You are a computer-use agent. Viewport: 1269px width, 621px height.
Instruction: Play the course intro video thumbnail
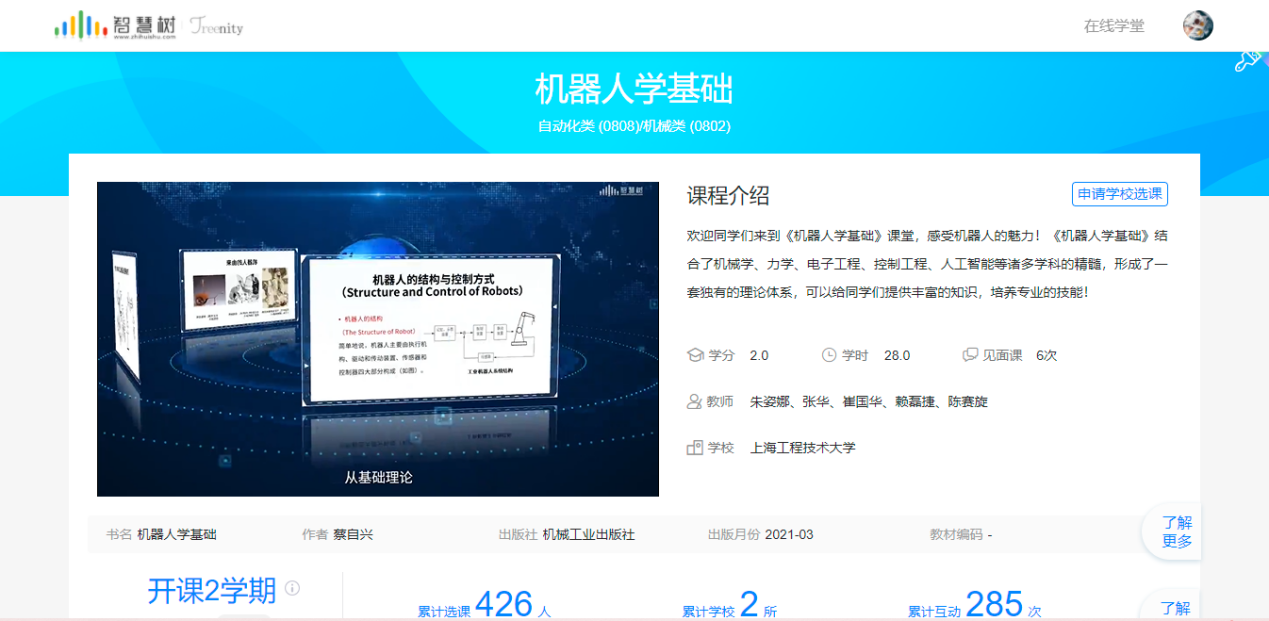click(378, 339)
